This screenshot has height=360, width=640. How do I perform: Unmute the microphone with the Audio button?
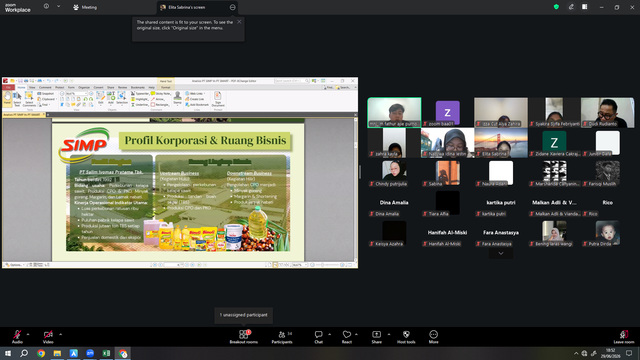tap(17, 337)
